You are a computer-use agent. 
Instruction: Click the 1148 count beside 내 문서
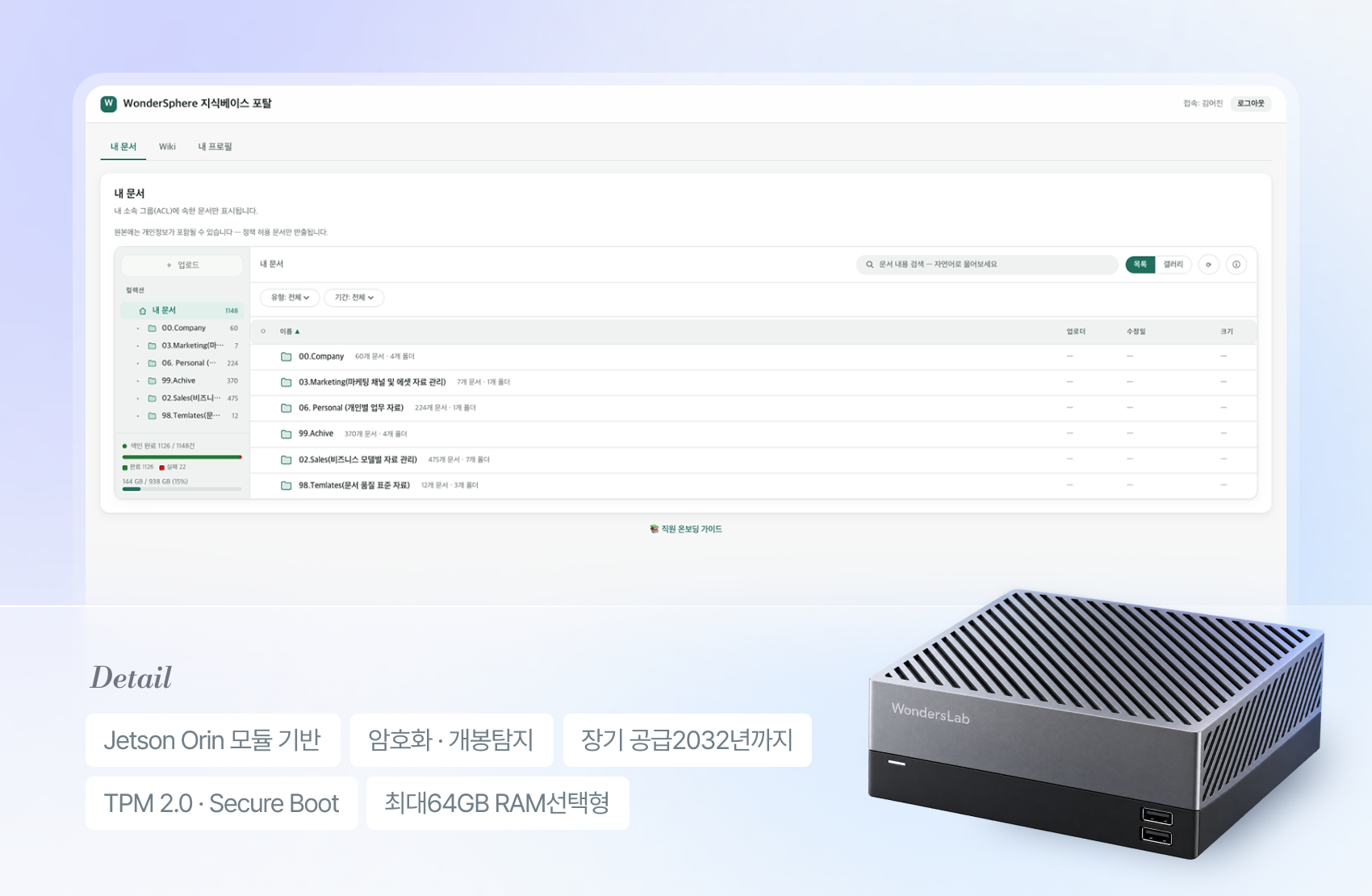(x=232, y=311)
